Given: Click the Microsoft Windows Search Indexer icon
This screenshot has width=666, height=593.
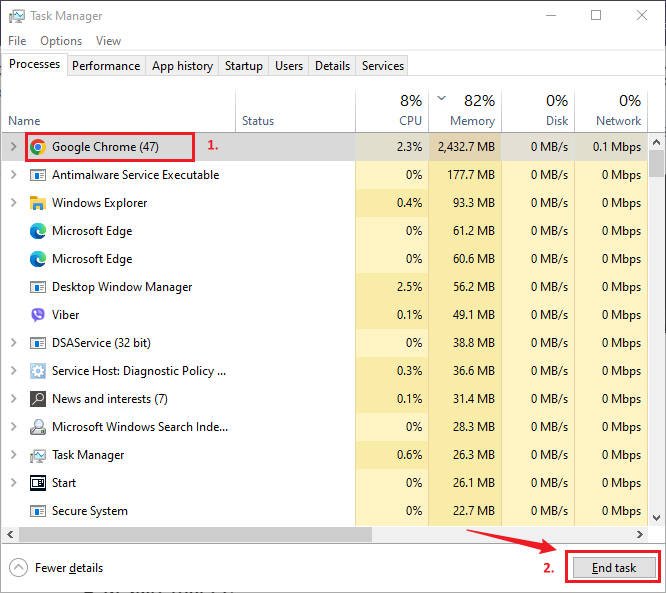Looking at the screenshot, I should click(38, 427).
